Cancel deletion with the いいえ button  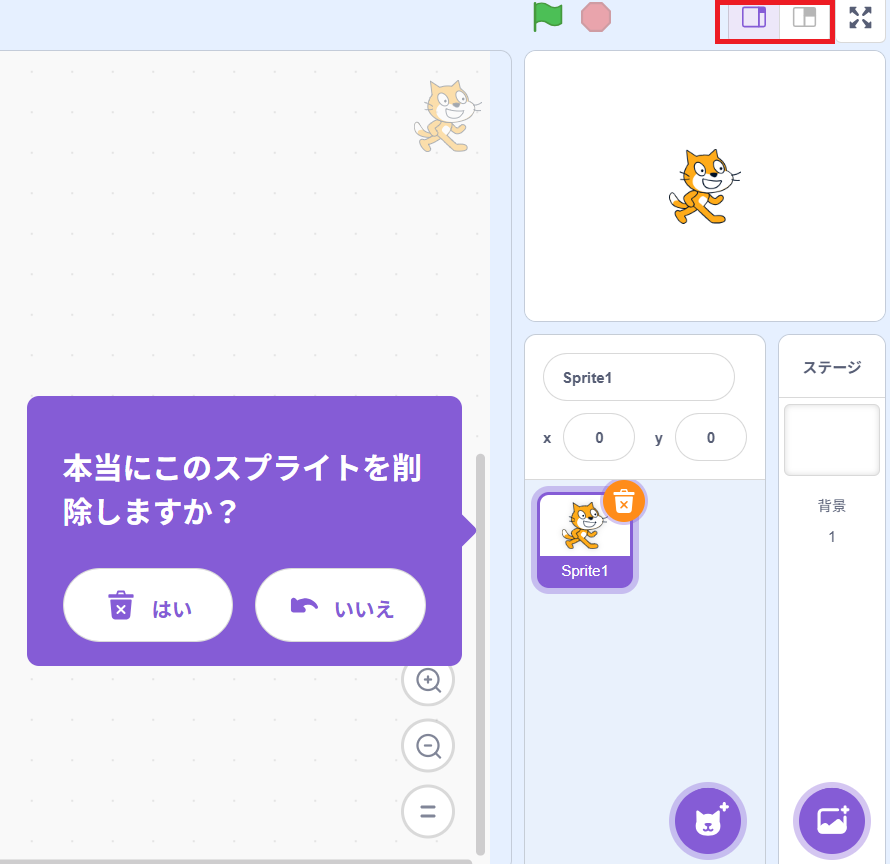pos(340,605)
